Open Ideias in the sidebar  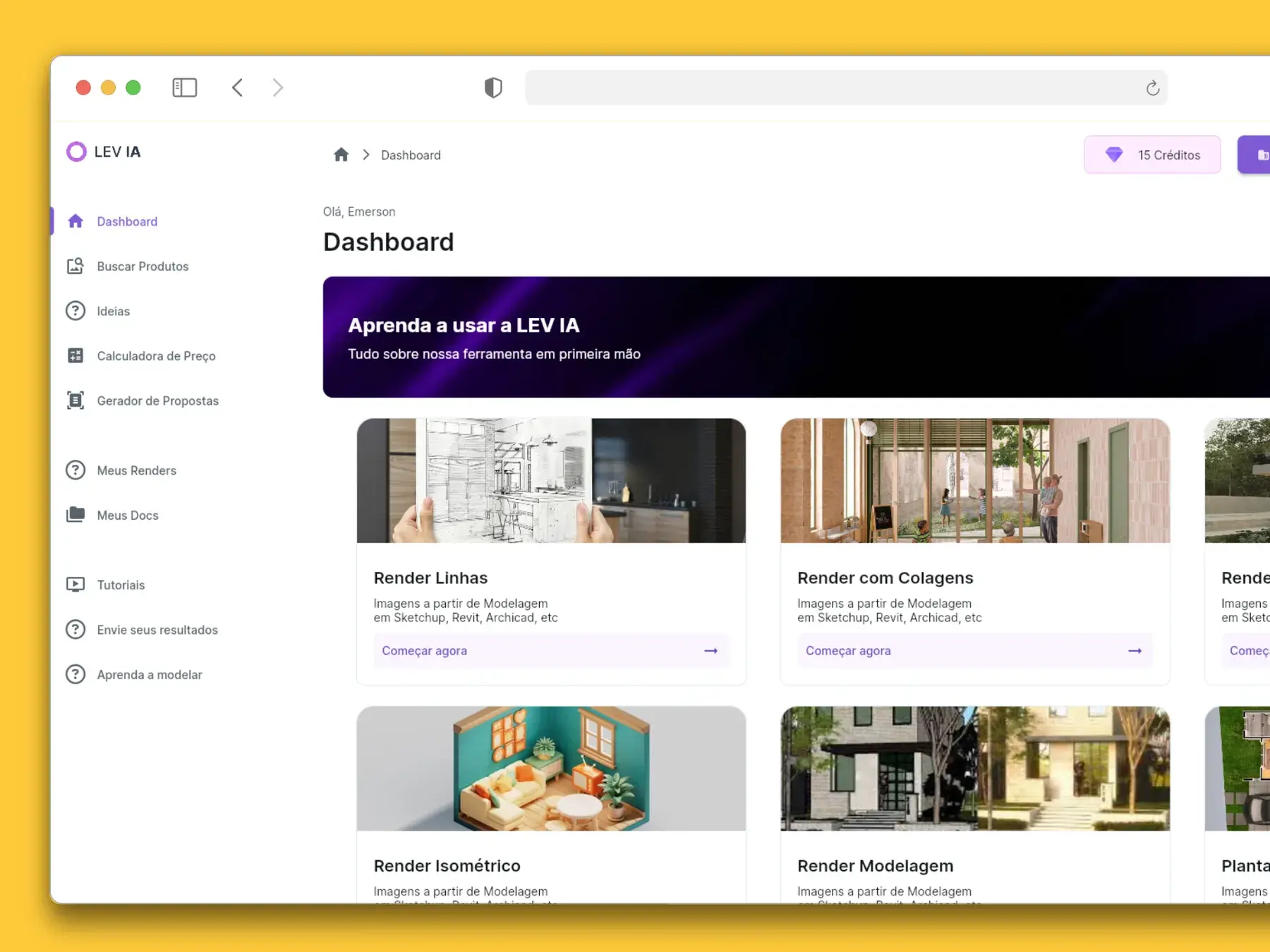click(x=113, y=311)
